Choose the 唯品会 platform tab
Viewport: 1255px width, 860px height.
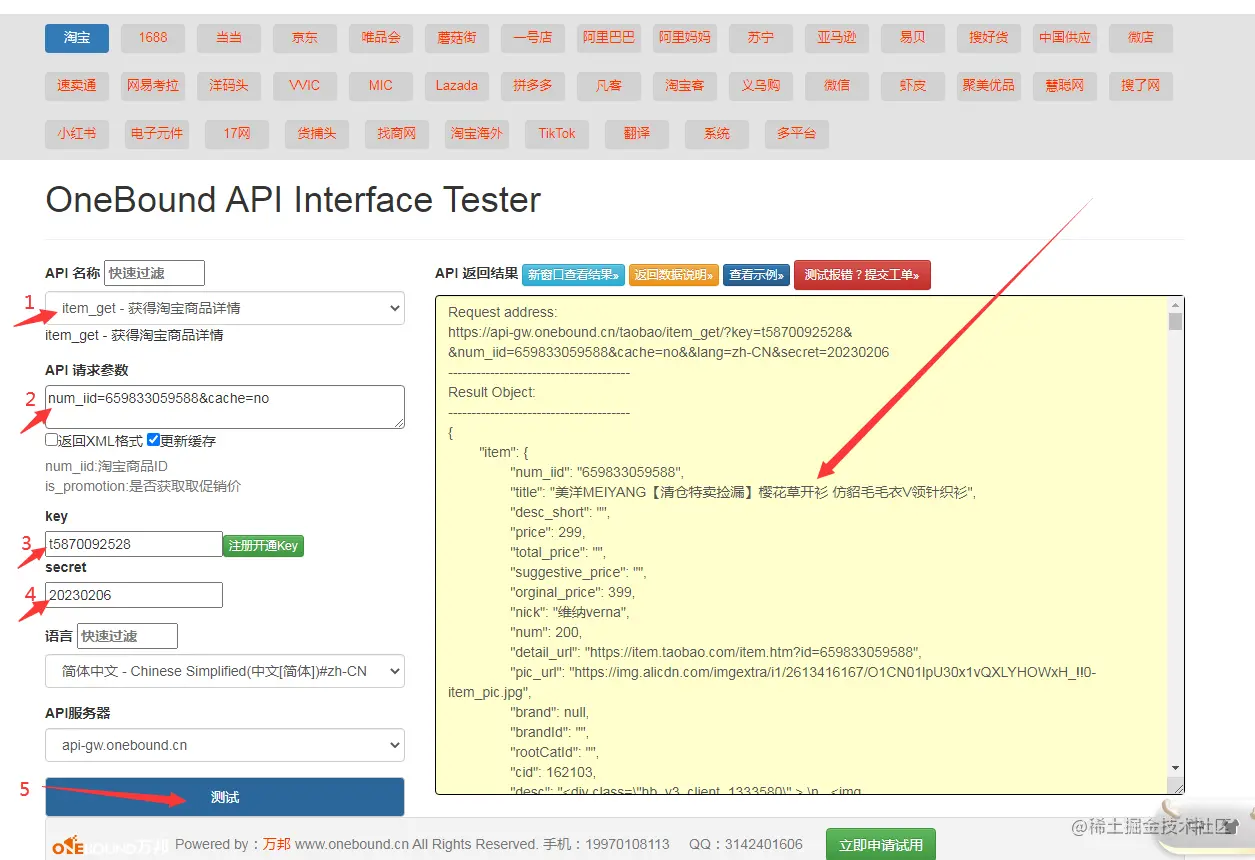381,38
